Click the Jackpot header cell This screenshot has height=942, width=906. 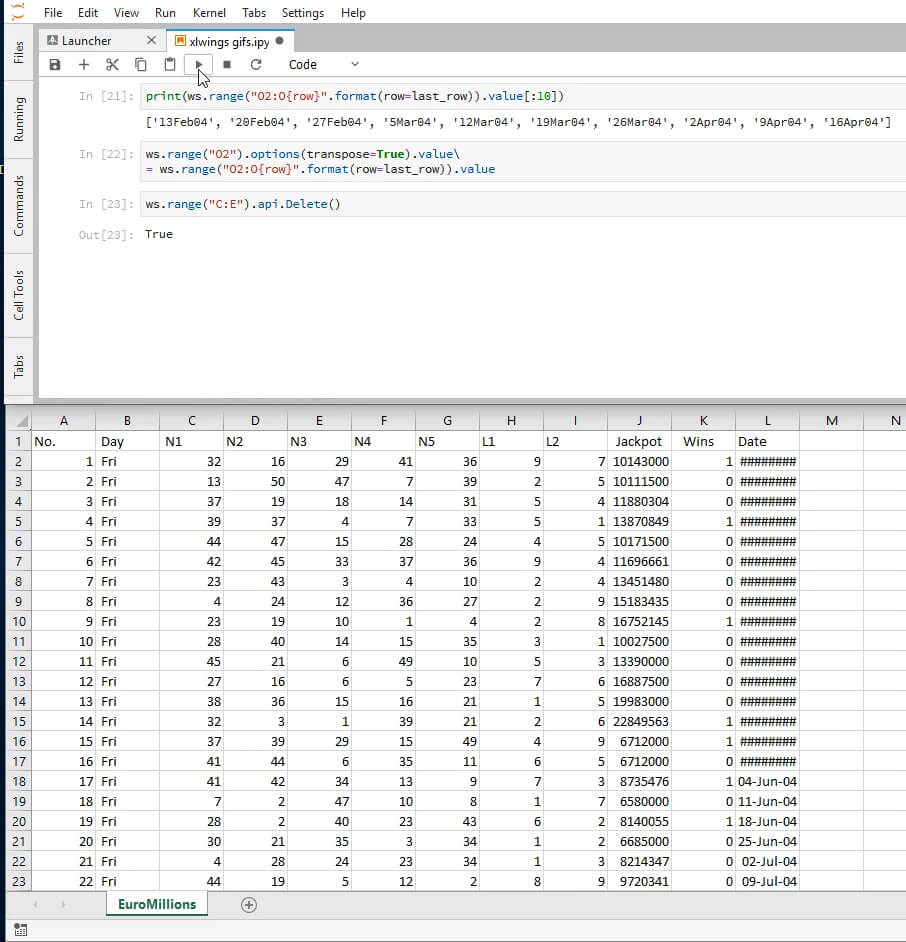tap(639, 441)
